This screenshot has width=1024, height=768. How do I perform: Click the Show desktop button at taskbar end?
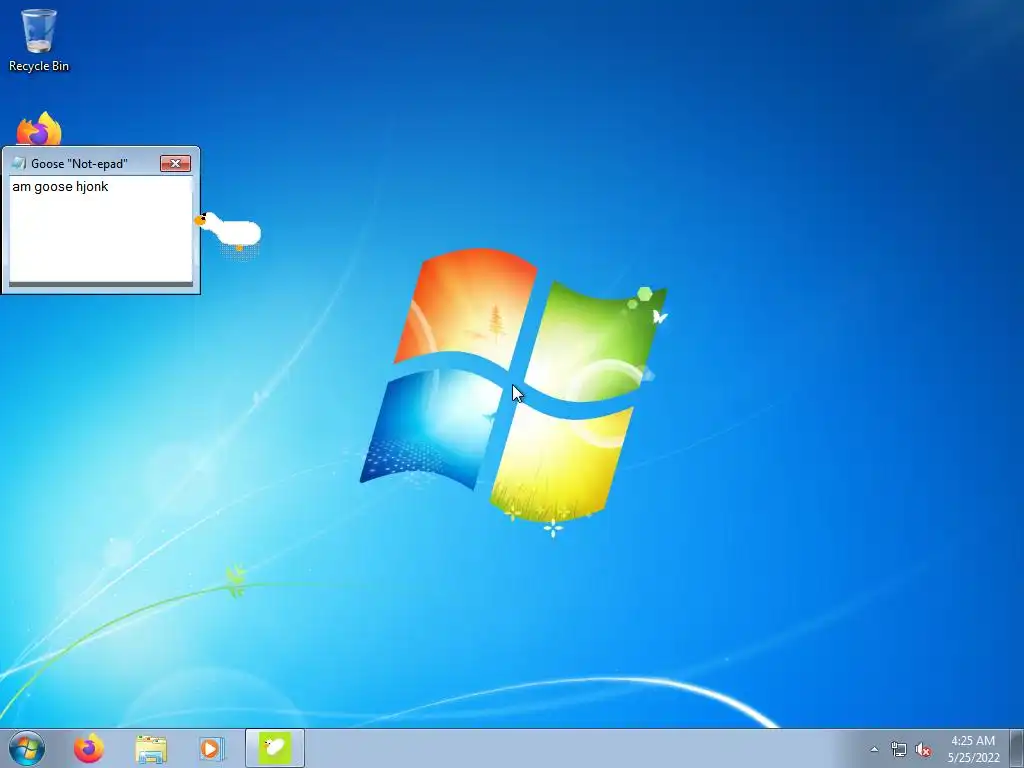tap(1017, 748)
